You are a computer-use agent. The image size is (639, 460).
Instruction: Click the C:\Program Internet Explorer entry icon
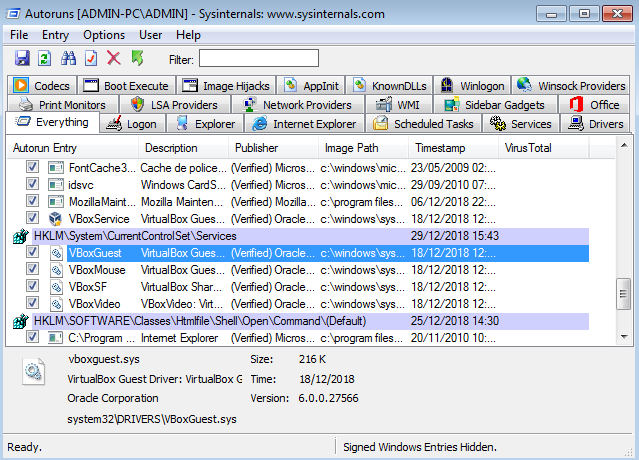[x=55, y=338]
